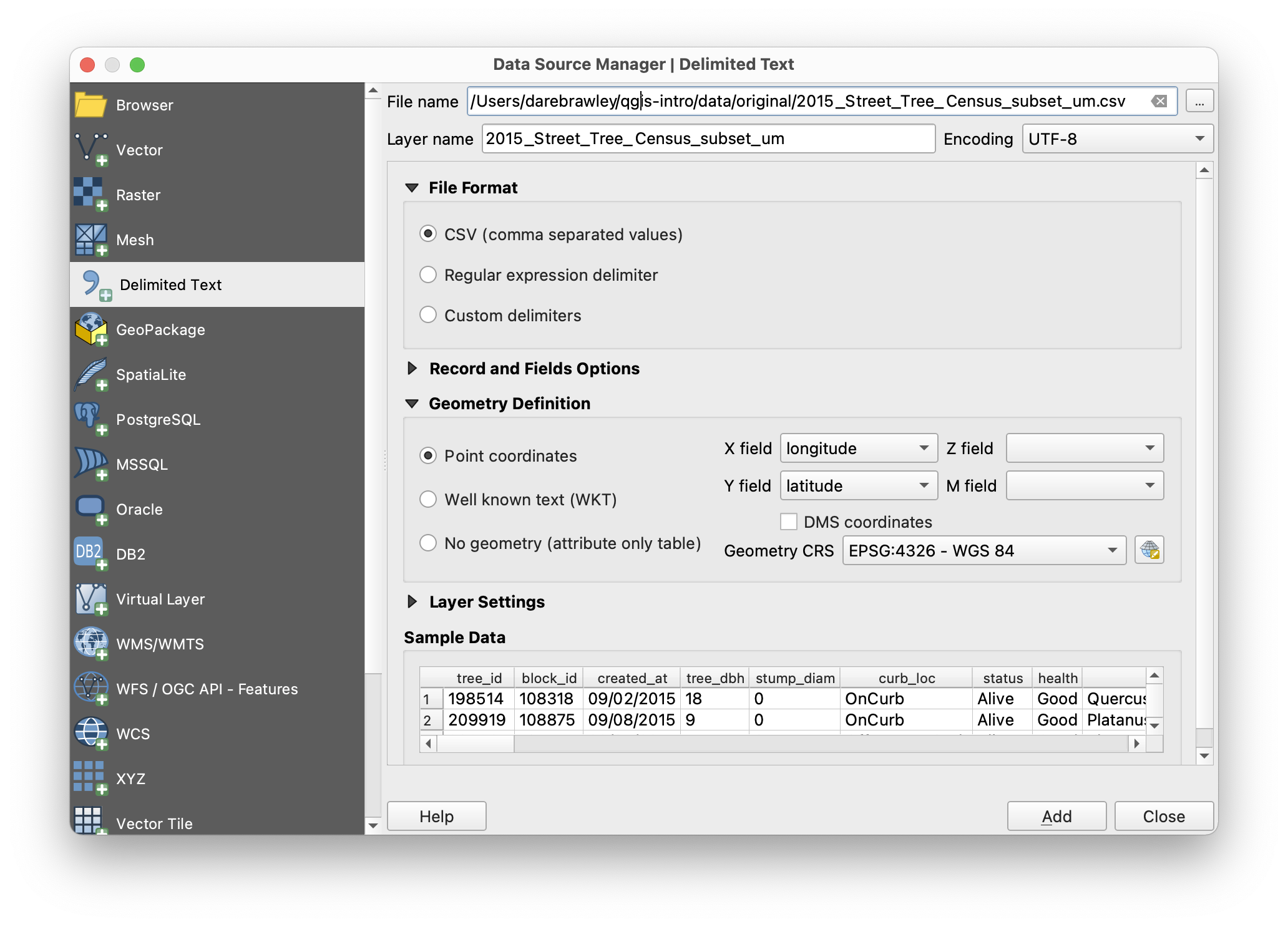This screenshot has width=1288, height=927.
Task: Click the SpatiaLite feather icon
Action: point(90,374)
